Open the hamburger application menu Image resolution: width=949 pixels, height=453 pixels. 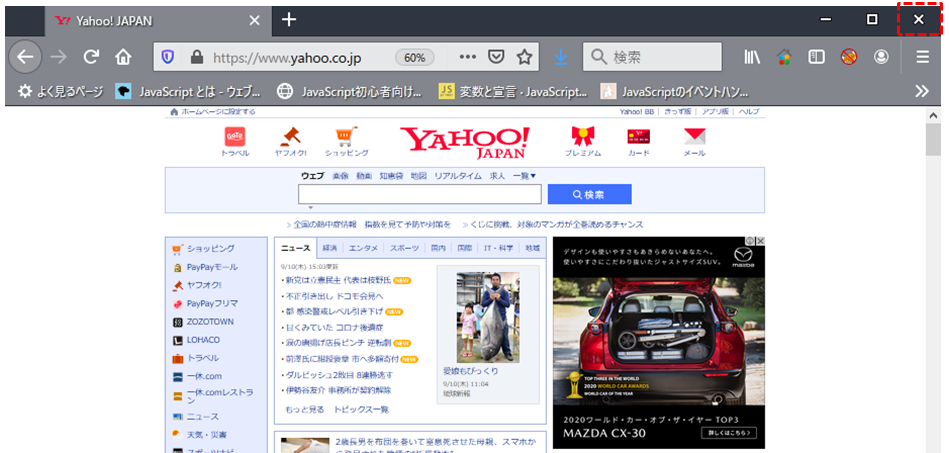(x=922, y=57)
